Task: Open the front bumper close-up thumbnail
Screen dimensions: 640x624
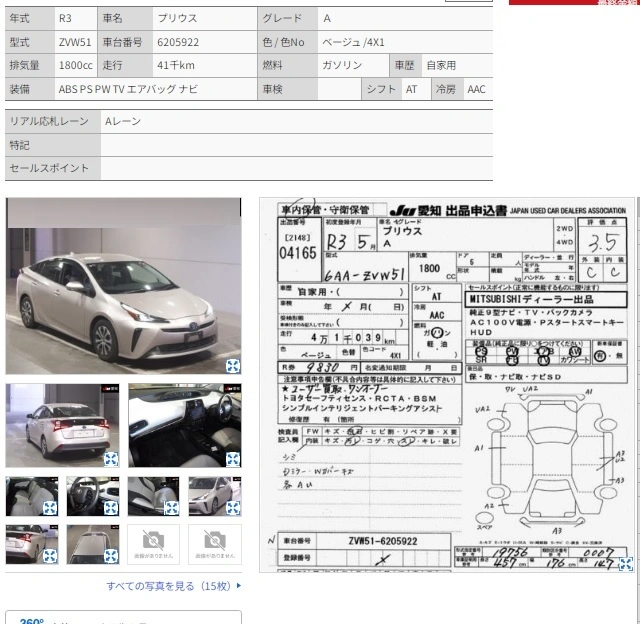Action: (215, 496)
